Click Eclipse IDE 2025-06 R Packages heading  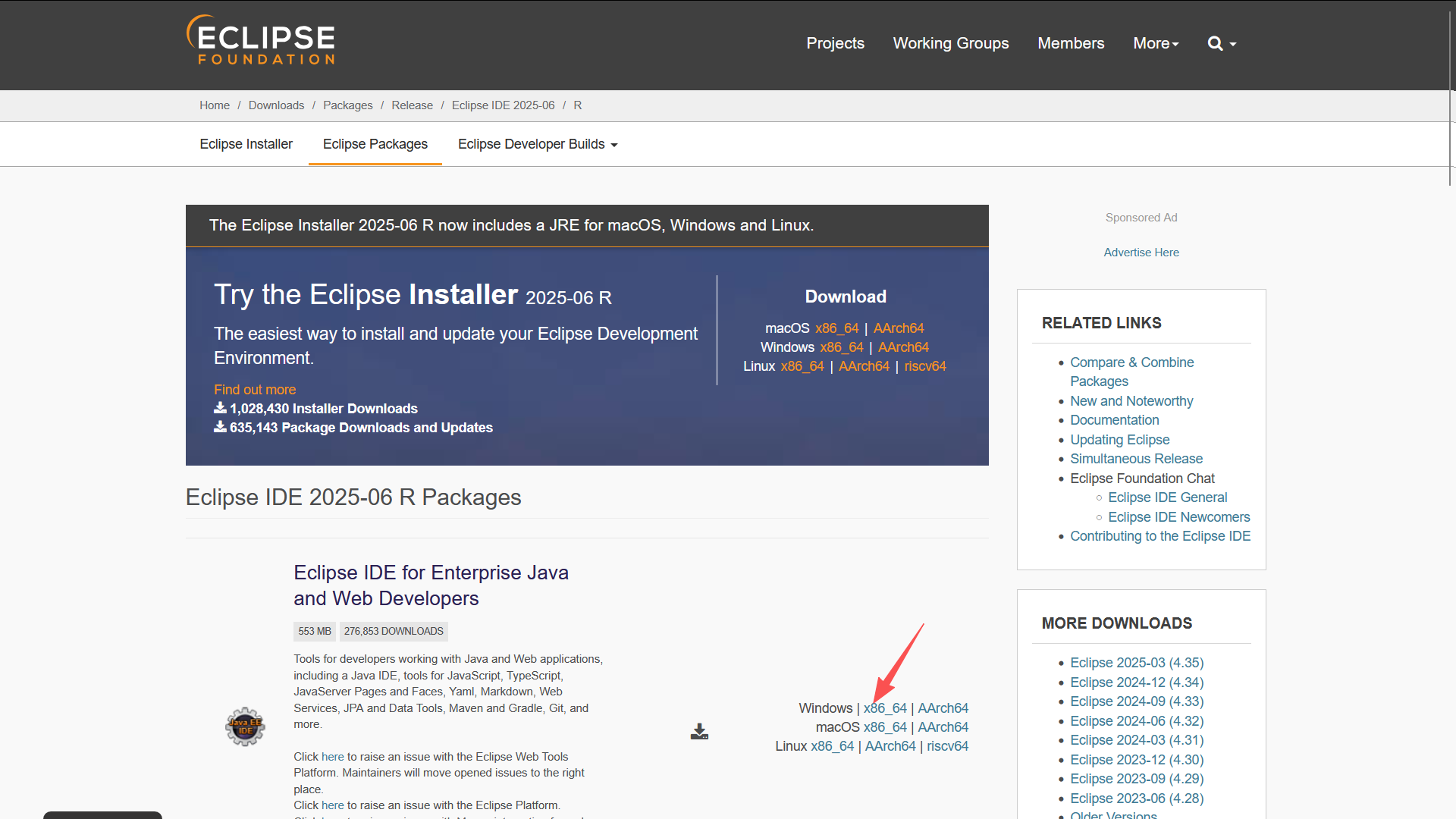353,497
